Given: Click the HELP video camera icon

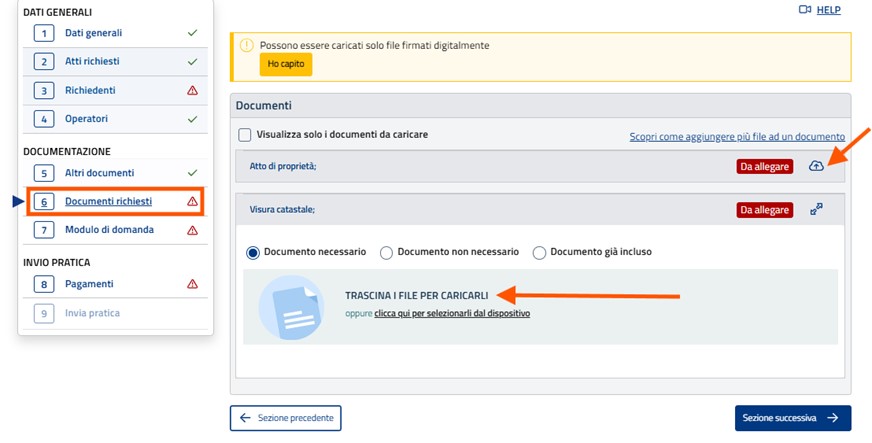Looking at the screenshot, I should [x=804, y=10].
